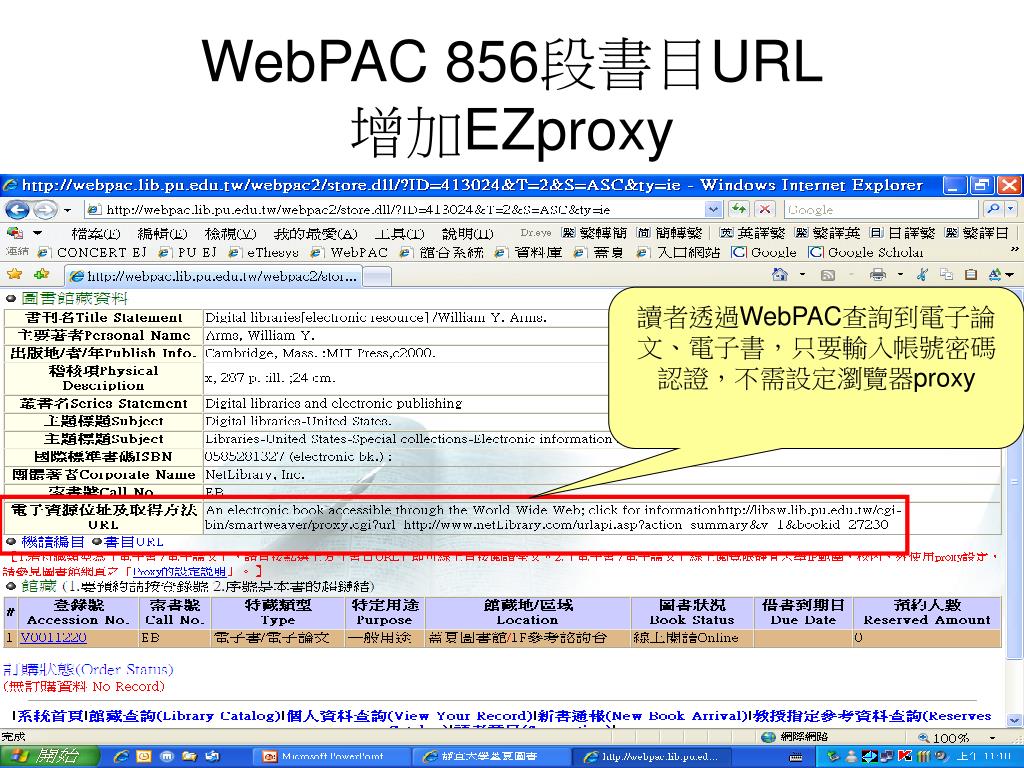This screenshot has height=768, width=1024.
Task: Select the webpac.lib.pu.edu.tw browser tab
Action: click(x=213, y=276)
